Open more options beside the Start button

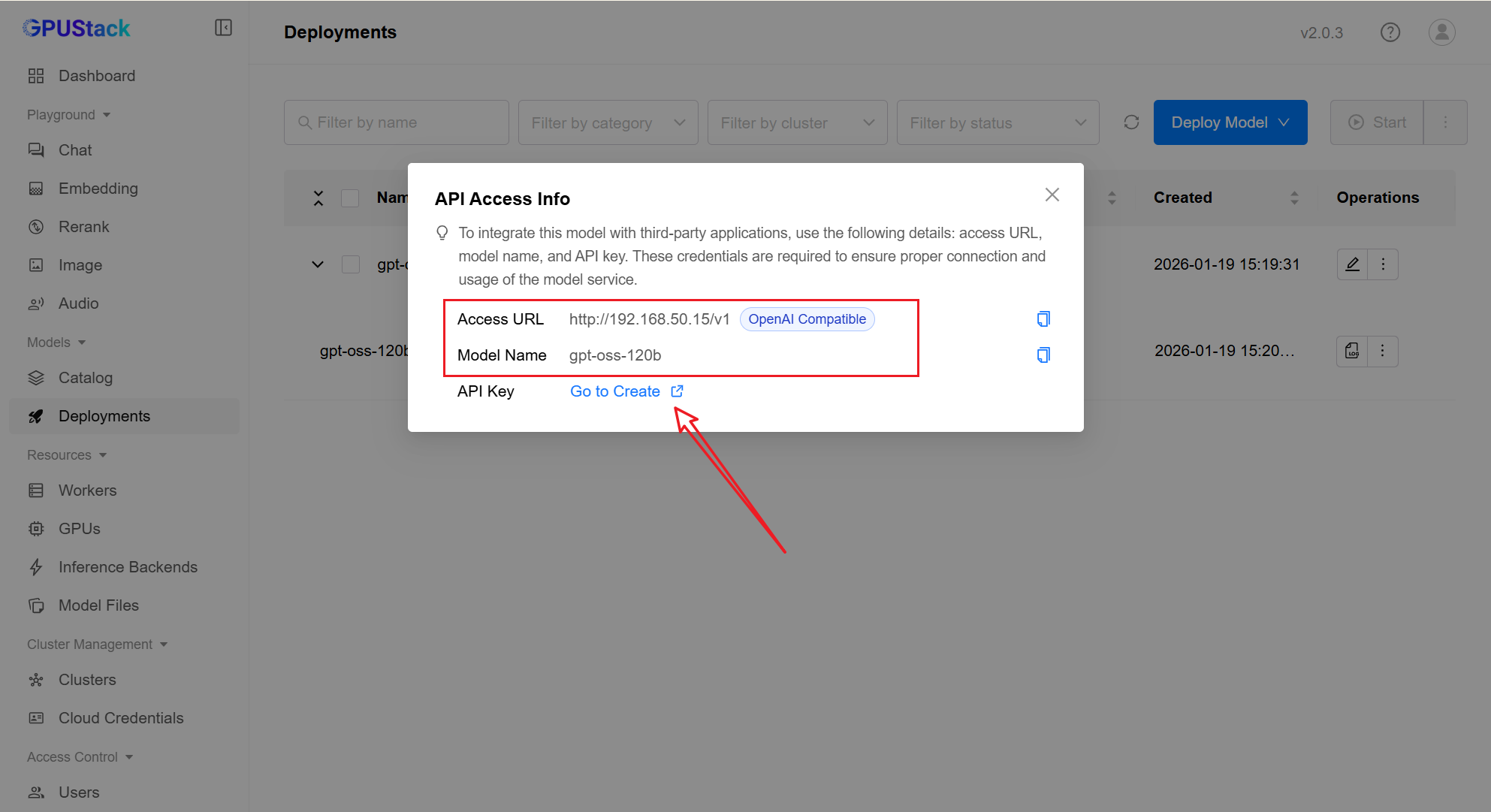[1445, 122]
